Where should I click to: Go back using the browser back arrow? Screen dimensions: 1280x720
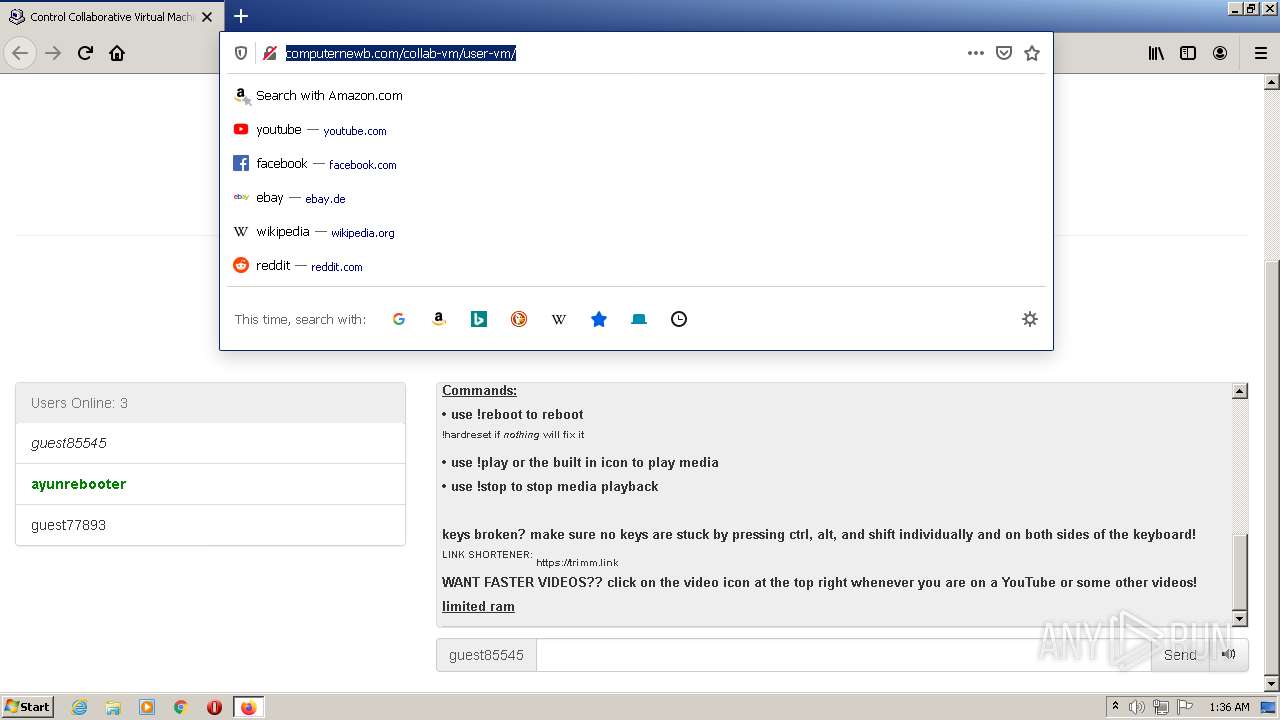coord(20,53)
